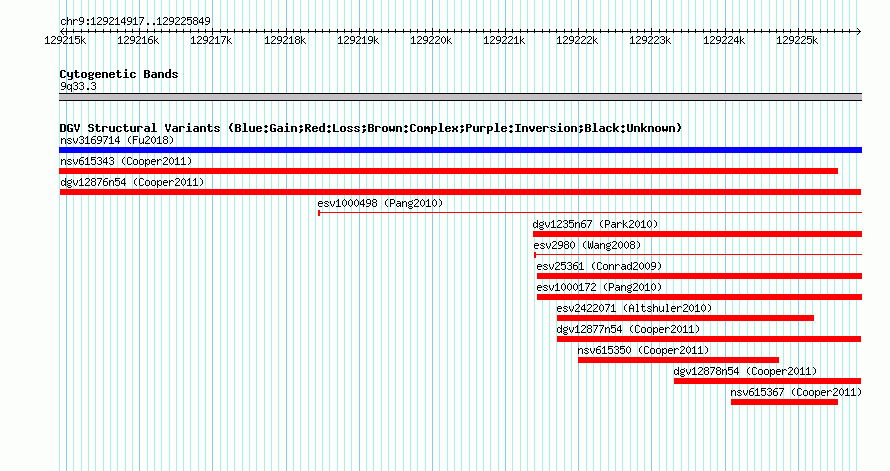Screen dimensions: 890x471
Task: Select the esv25361 red loss bar
Action: pos(699,276)
